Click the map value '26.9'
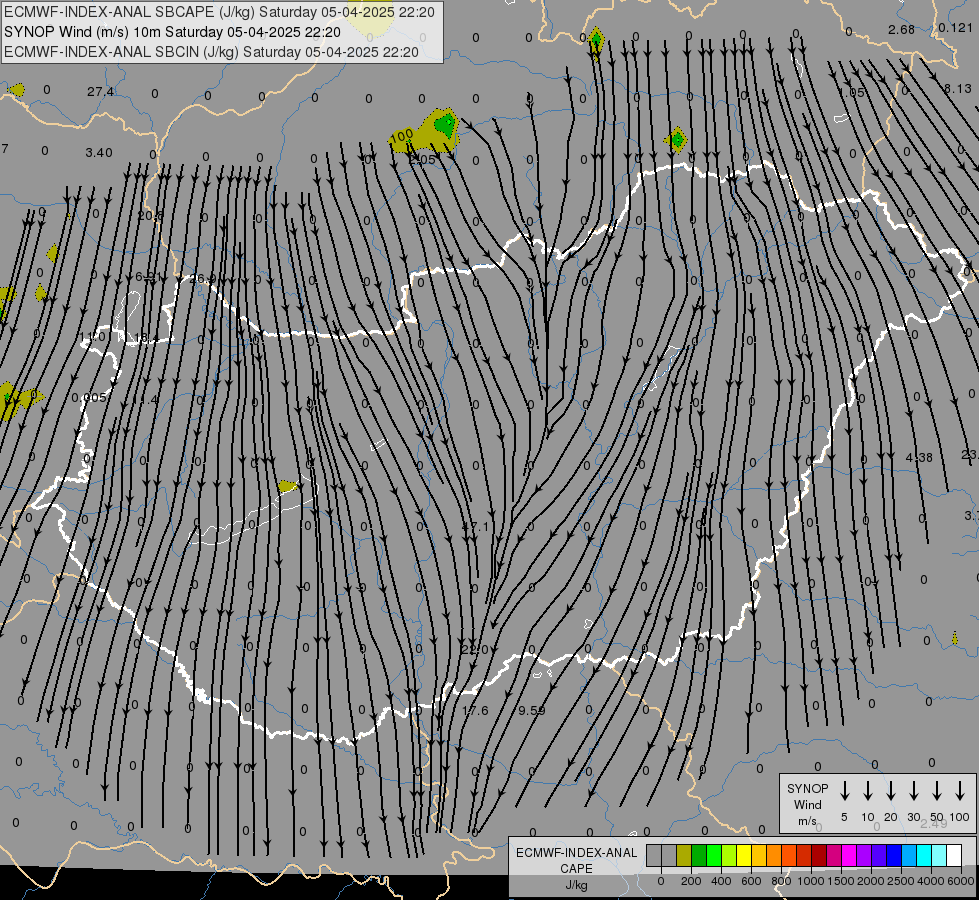Image resolution: width=979 pixels, height=900 pixels. (202, 279)
